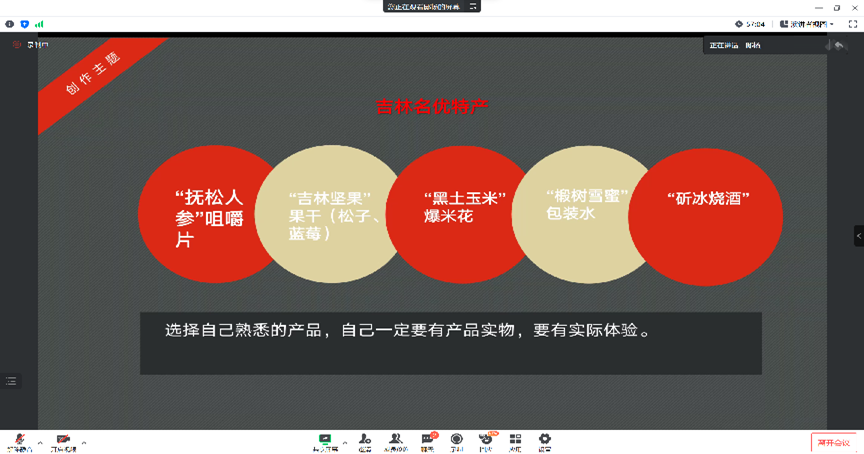Click the 吉林名优特产 slide title
Viewport: 864px width, 454px height.
[x=432, y=106]
